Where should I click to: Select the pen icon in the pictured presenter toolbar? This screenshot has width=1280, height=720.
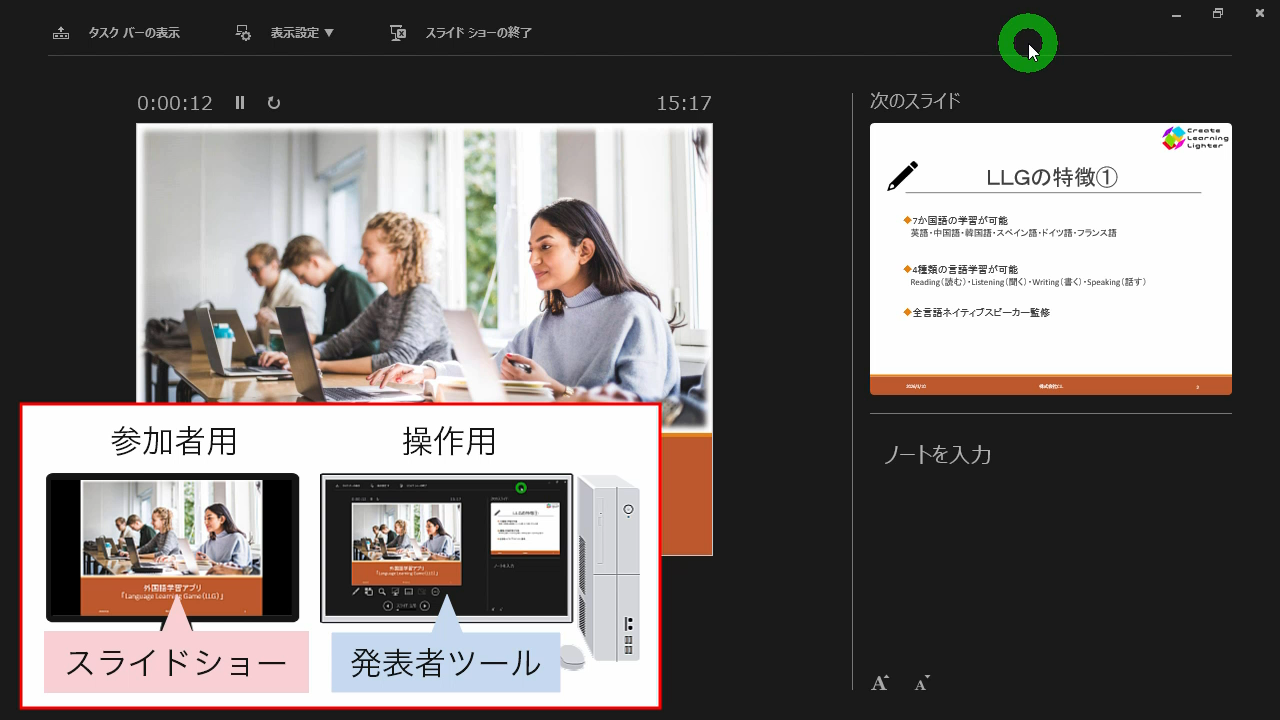[x=356, y=591]
